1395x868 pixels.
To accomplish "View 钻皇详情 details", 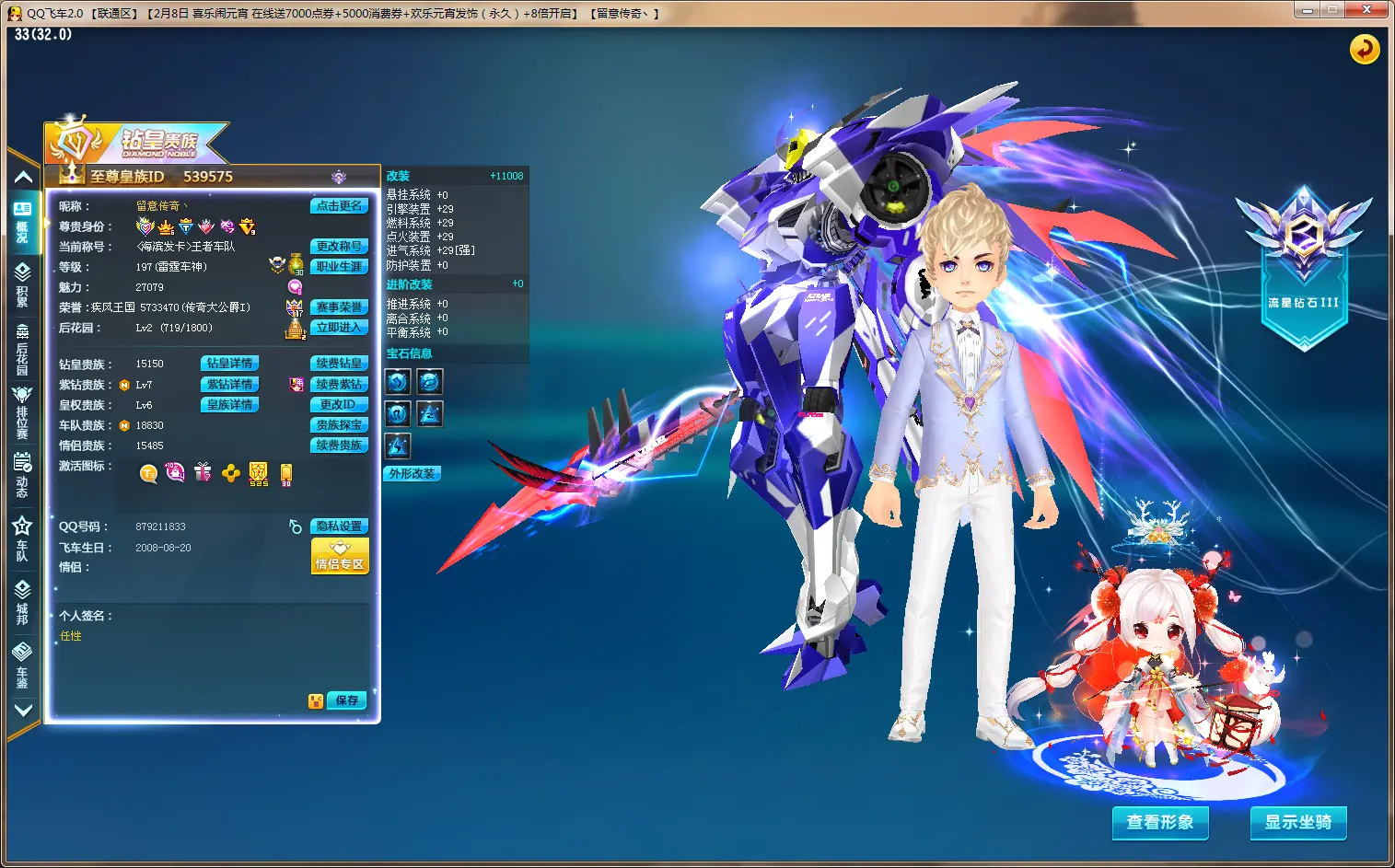I will (229, 364).
